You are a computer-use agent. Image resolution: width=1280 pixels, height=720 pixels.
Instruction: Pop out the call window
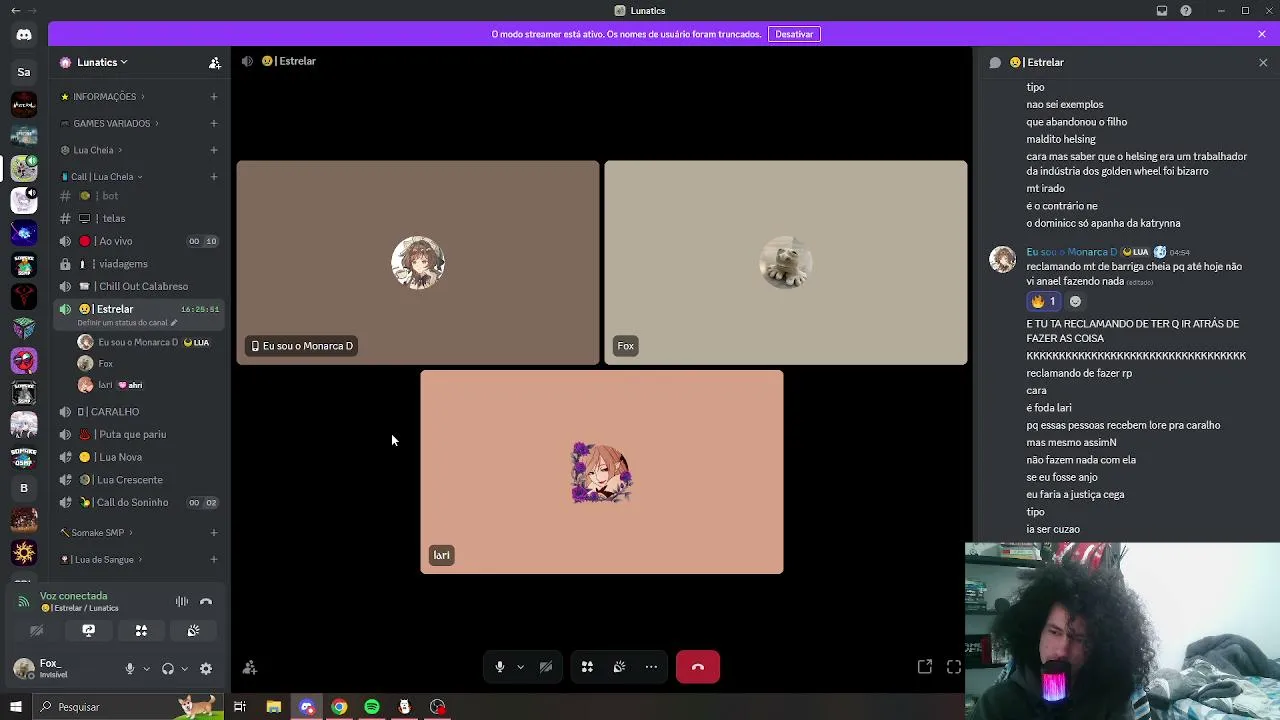[925, 667]
